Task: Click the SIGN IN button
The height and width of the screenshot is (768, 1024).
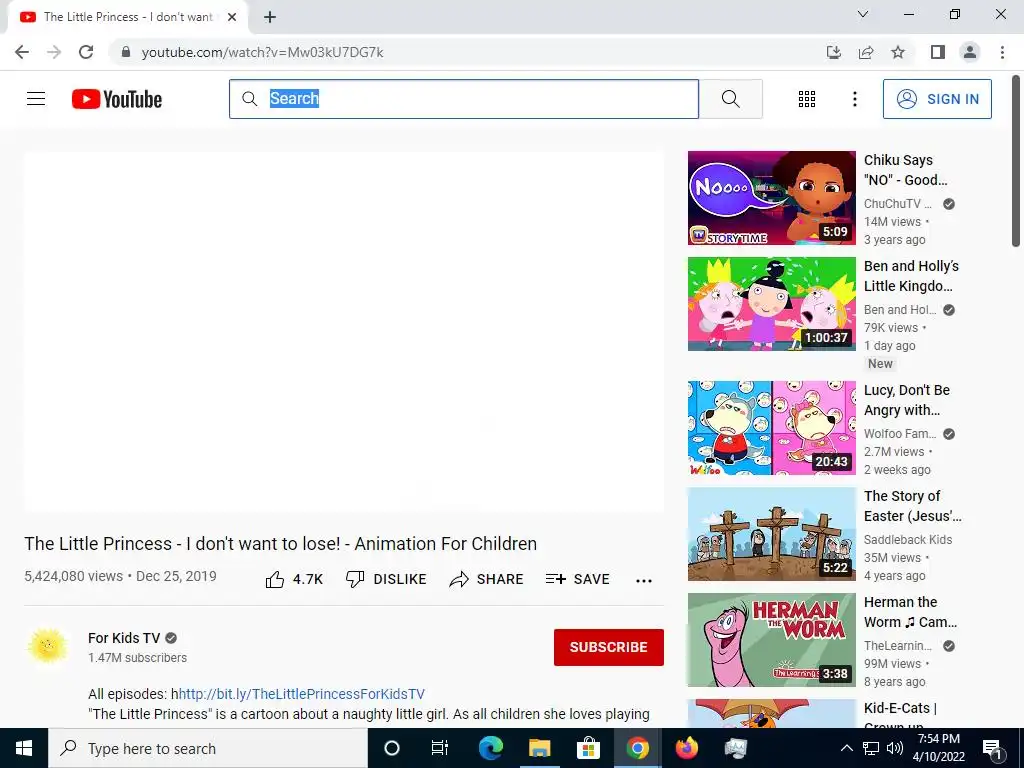Action: 937,99
